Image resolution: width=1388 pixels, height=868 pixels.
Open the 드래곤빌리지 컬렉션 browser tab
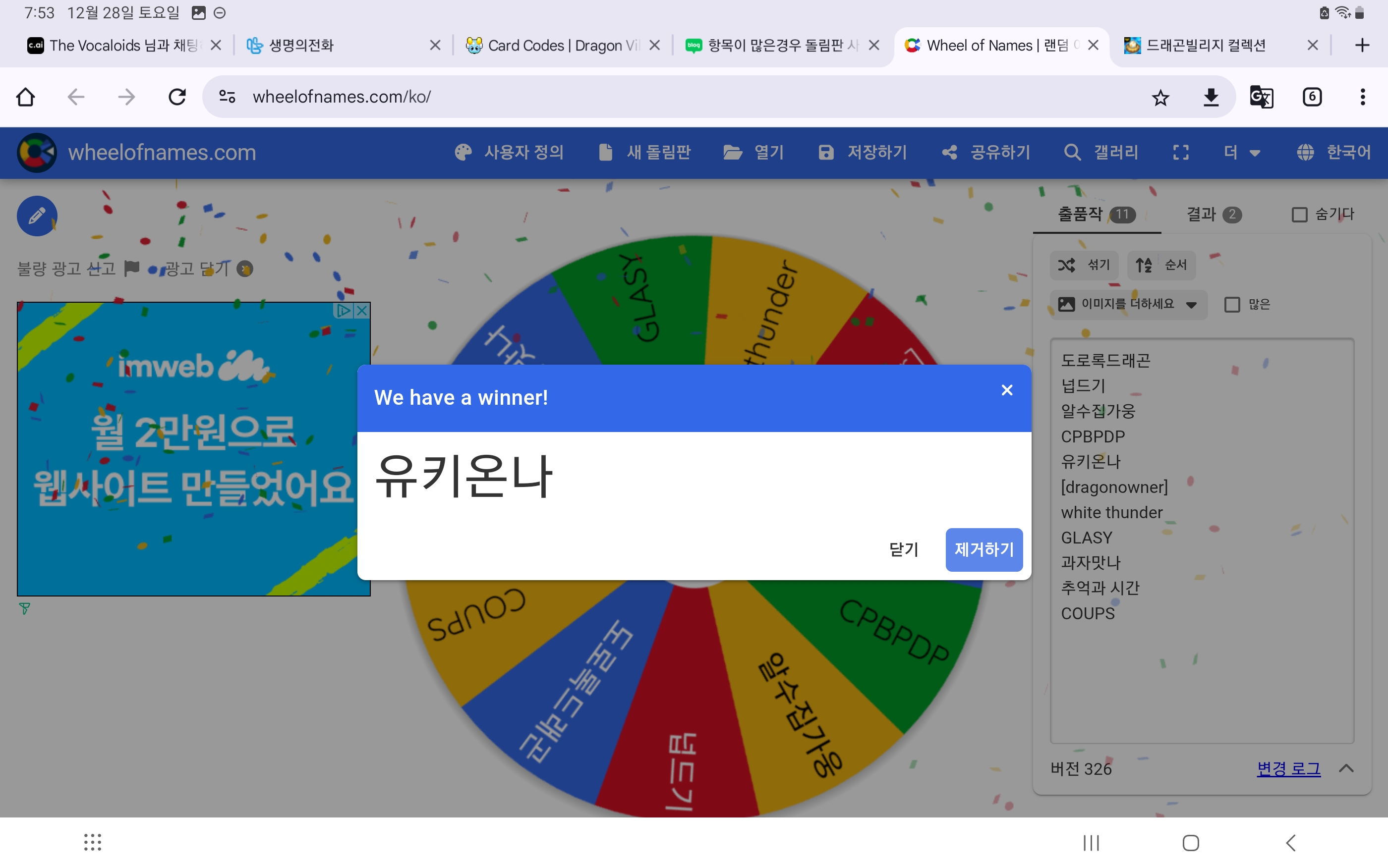point(1206,46)
